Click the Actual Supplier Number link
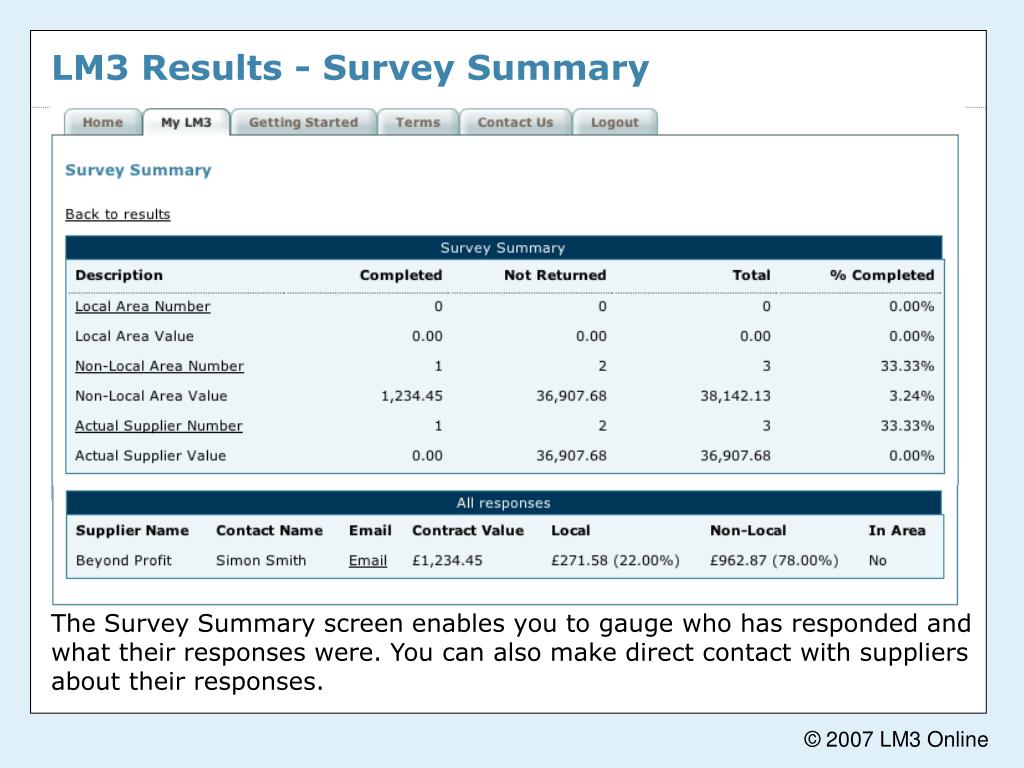 (x=159, y=426)
